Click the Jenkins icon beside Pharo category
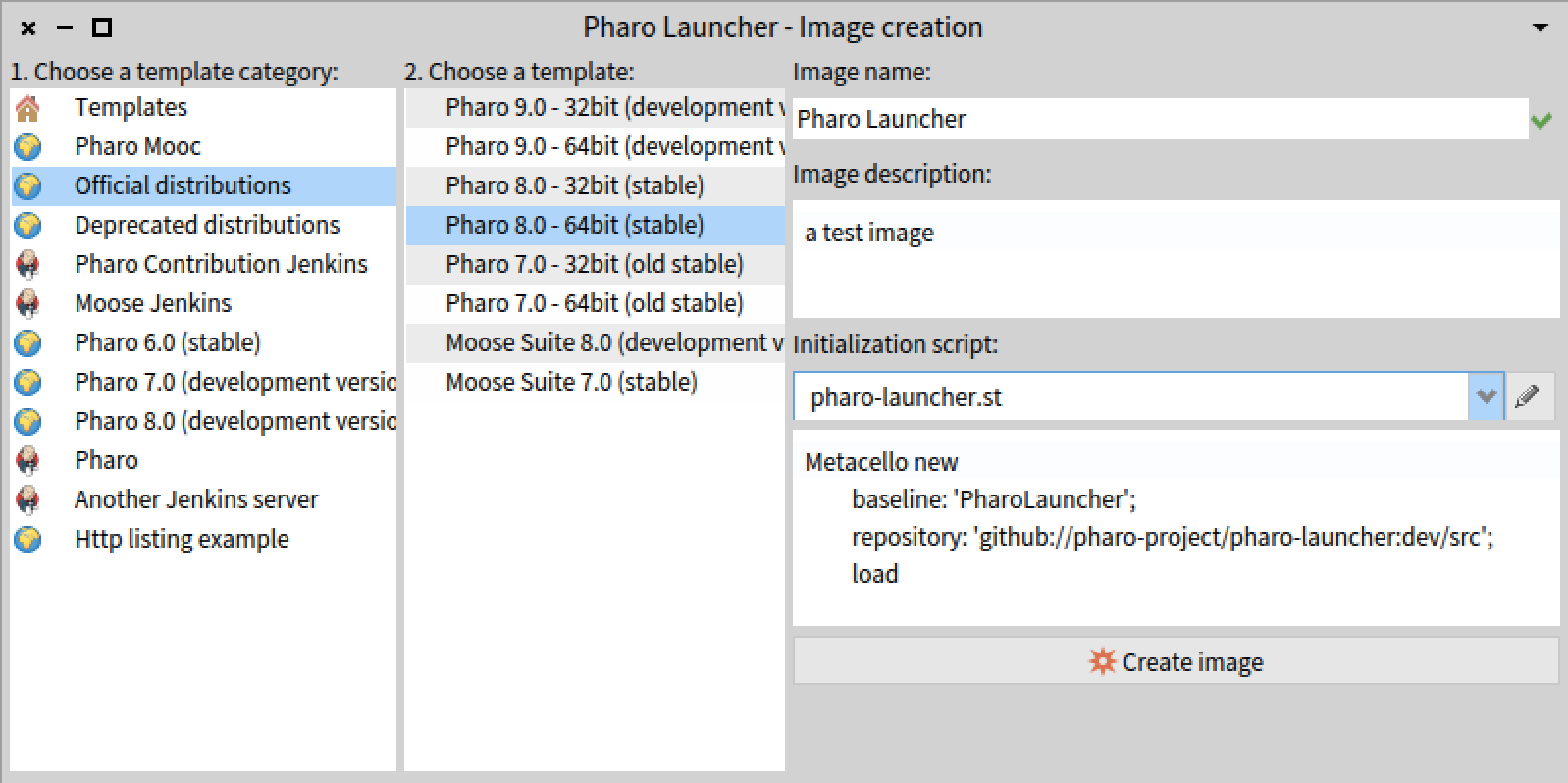The image size is (1568, 783). point(27,461)
